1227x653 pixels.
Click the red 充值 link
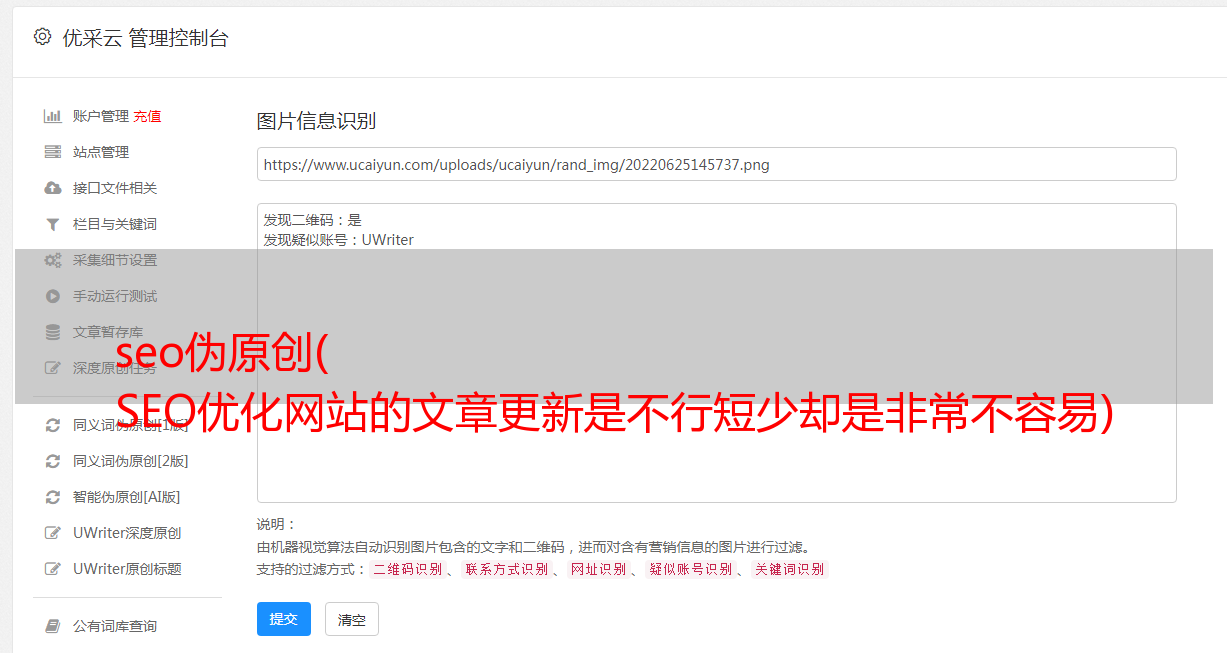coord(147,116)
